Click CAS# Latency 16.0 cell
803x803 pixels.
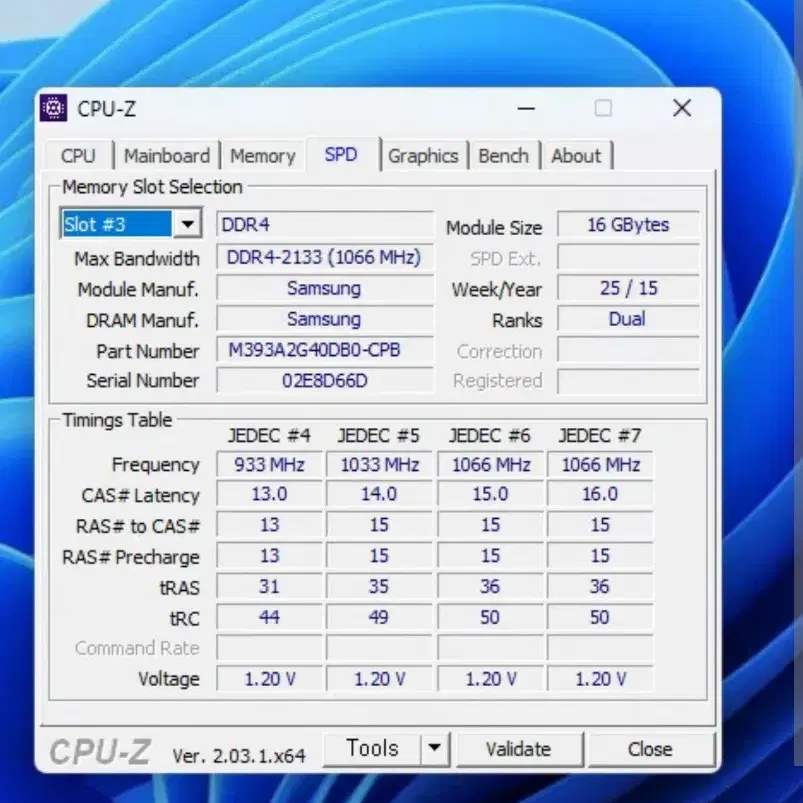pyautogui.click(x=600, y=494)
